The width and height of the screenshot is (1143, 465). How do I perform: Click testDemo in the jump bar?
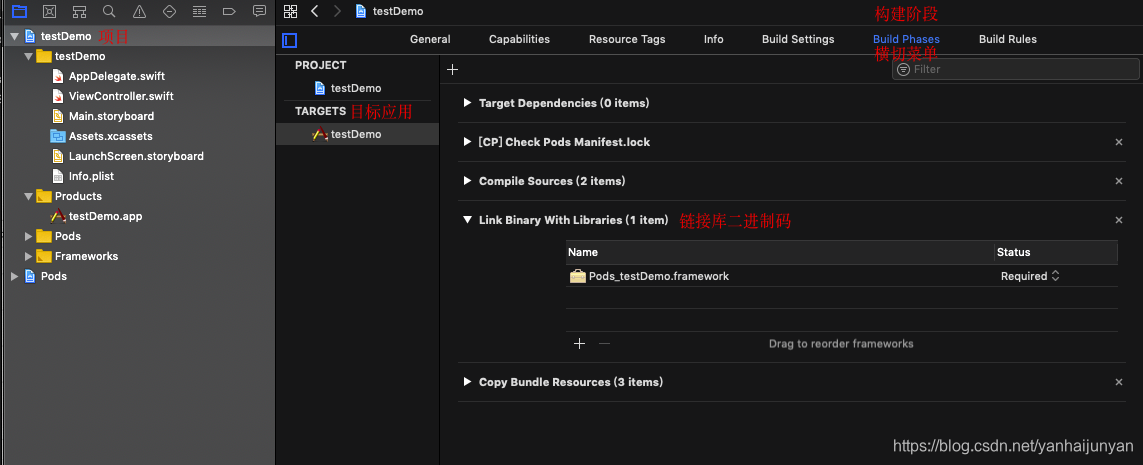tap(398, 11)
